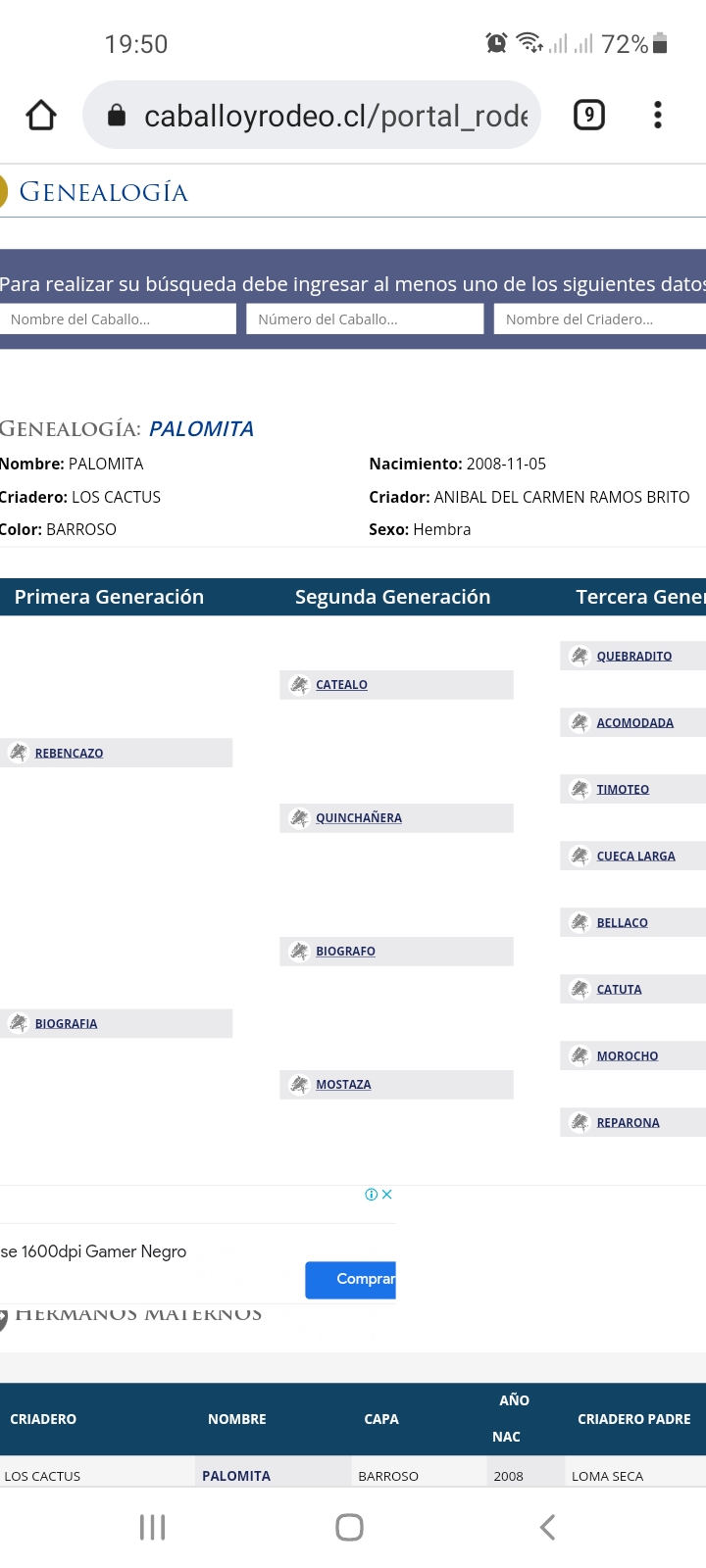Open the QUINCHAÑERA horse link

[x=359, y=818]
